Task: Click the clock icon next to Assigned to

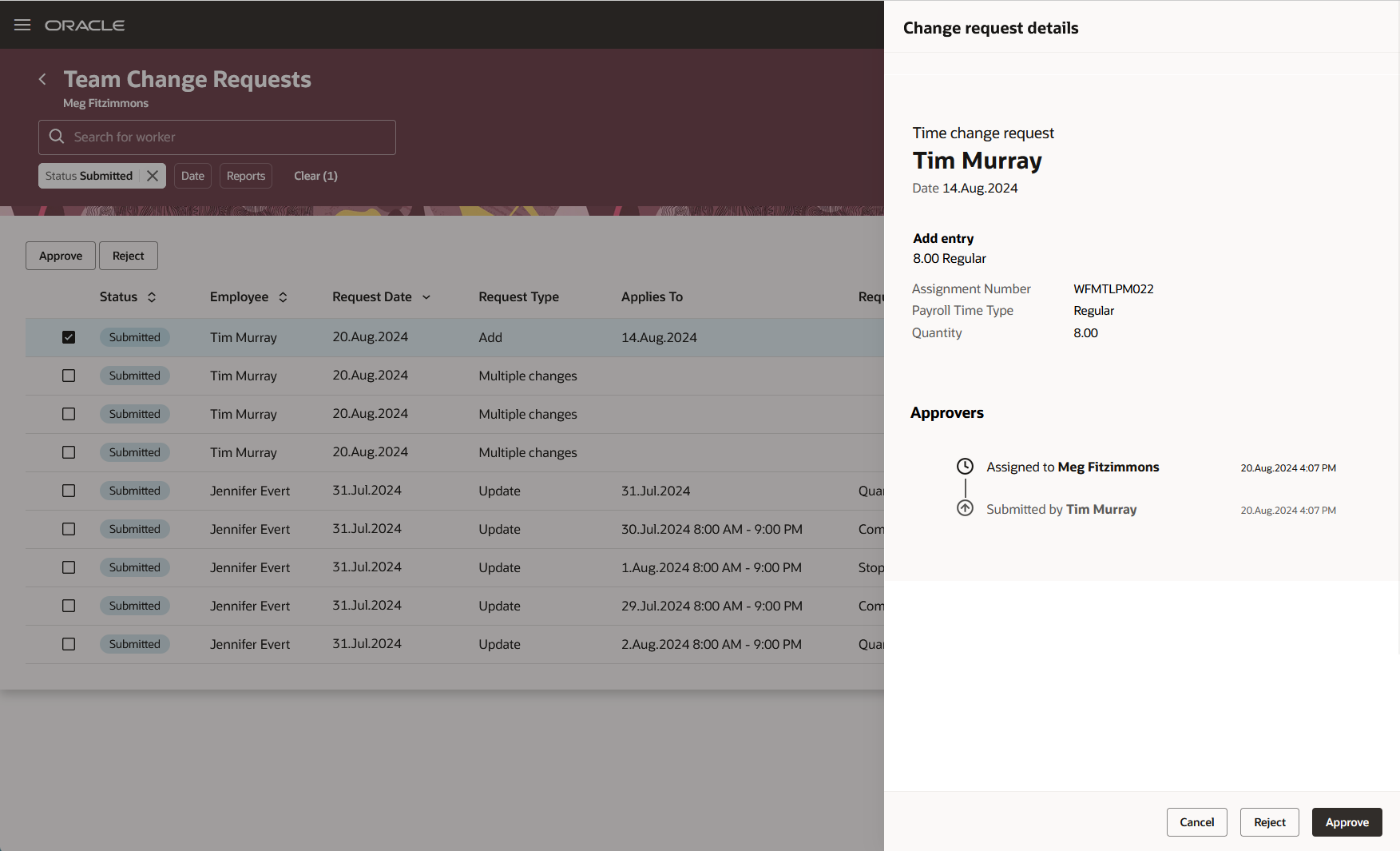Action: [x=965, y=467]
